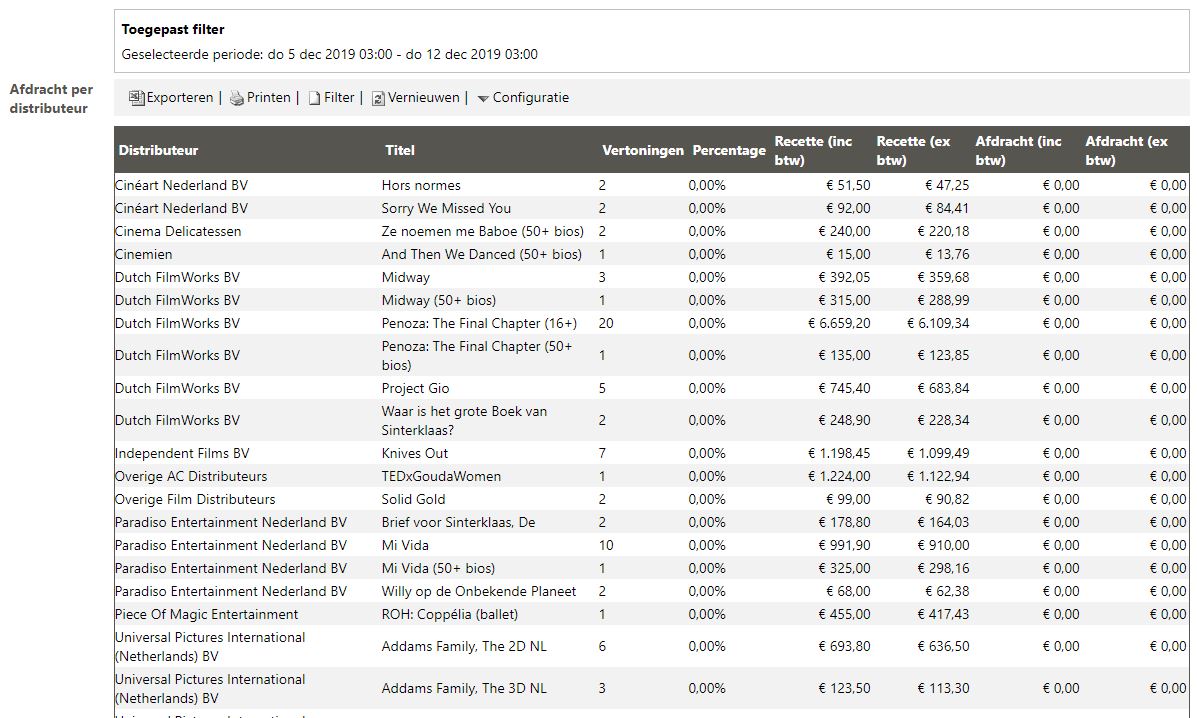Click the 'Knives Out' title cell
The width and height of the screenshot is (1197, 718).
click(415, 453)
